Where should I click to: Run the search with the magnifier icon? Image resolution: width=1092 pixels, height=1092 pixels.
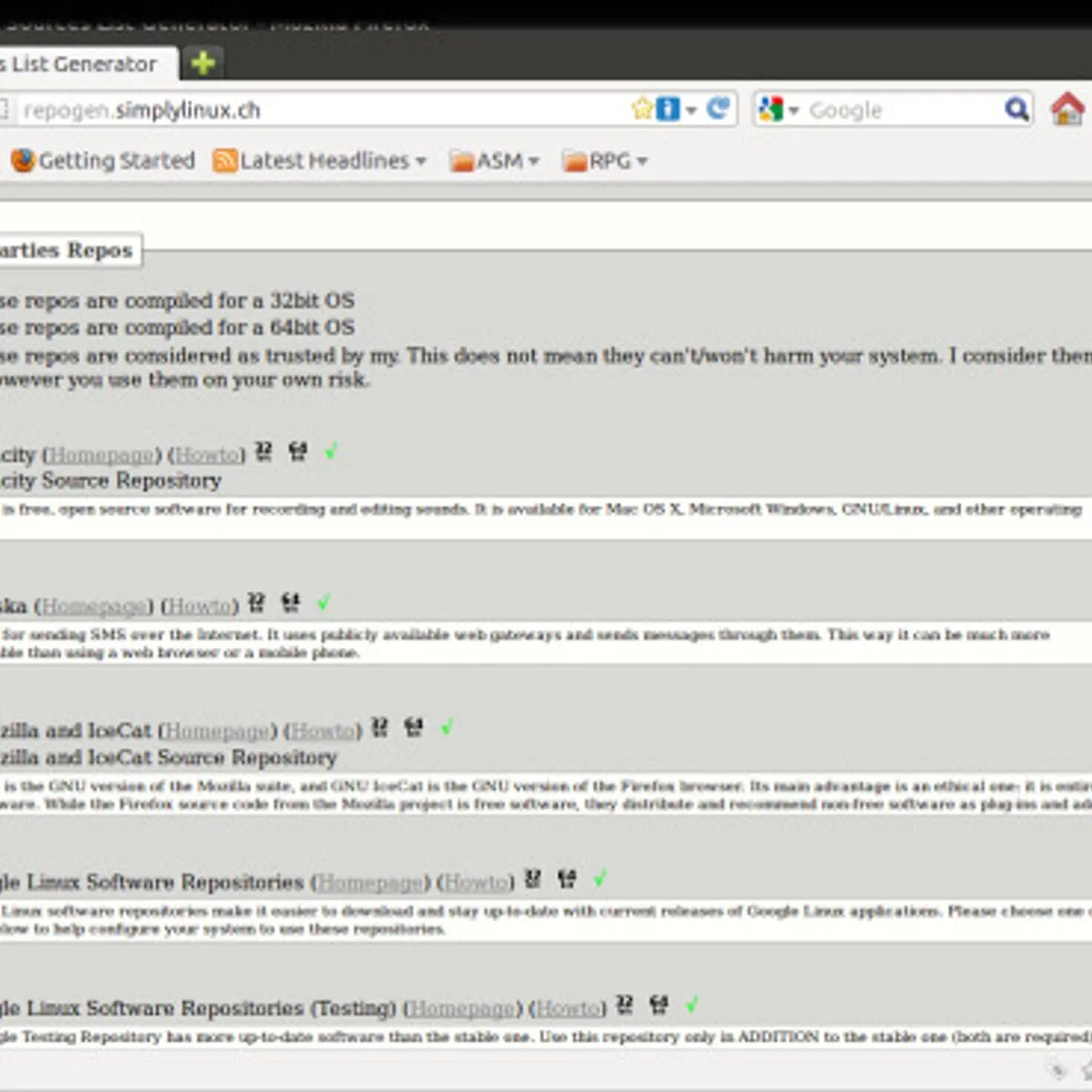click(x=1016, y=109)
